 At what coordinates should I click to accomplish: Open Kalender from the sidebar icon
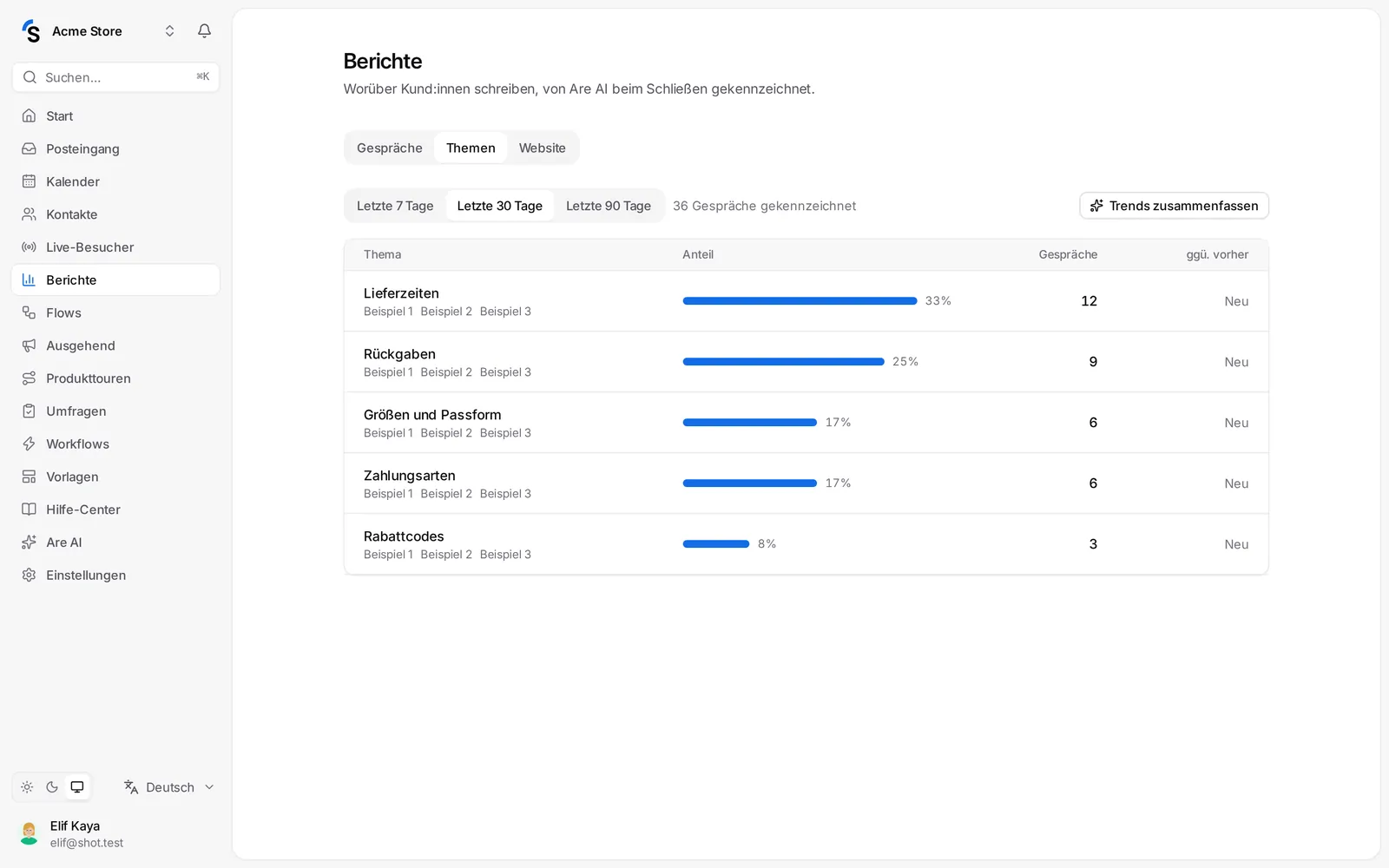(29, 181)
